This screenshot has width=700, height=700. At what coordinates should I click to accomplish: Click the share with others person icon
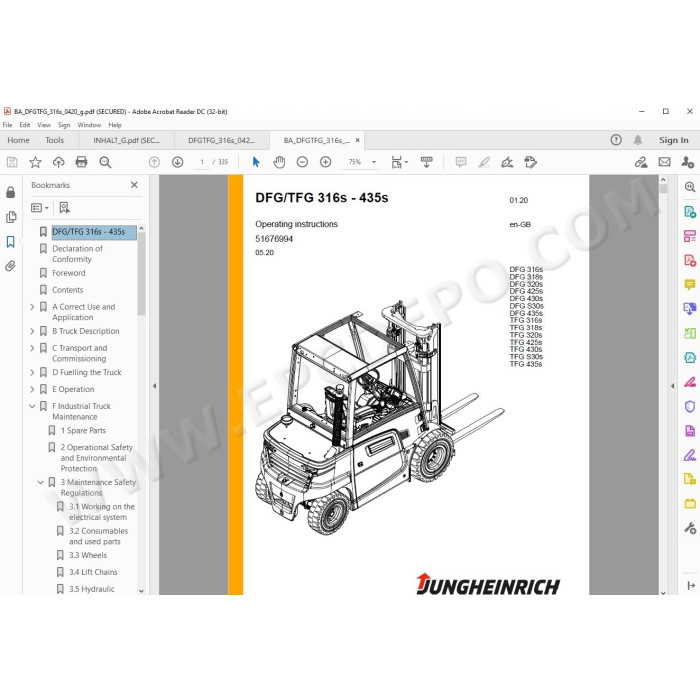point(688,162)
